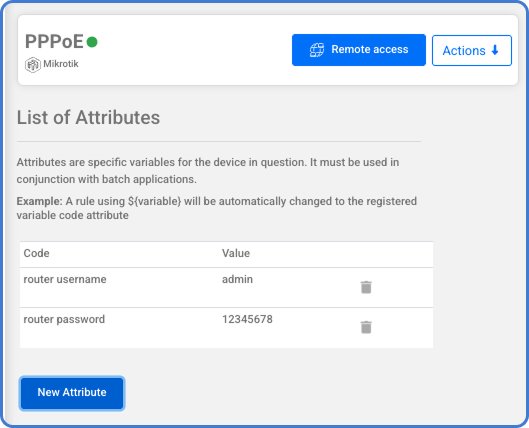Click the router password code cell
The image size is (529, 428).
pos(64,319)
